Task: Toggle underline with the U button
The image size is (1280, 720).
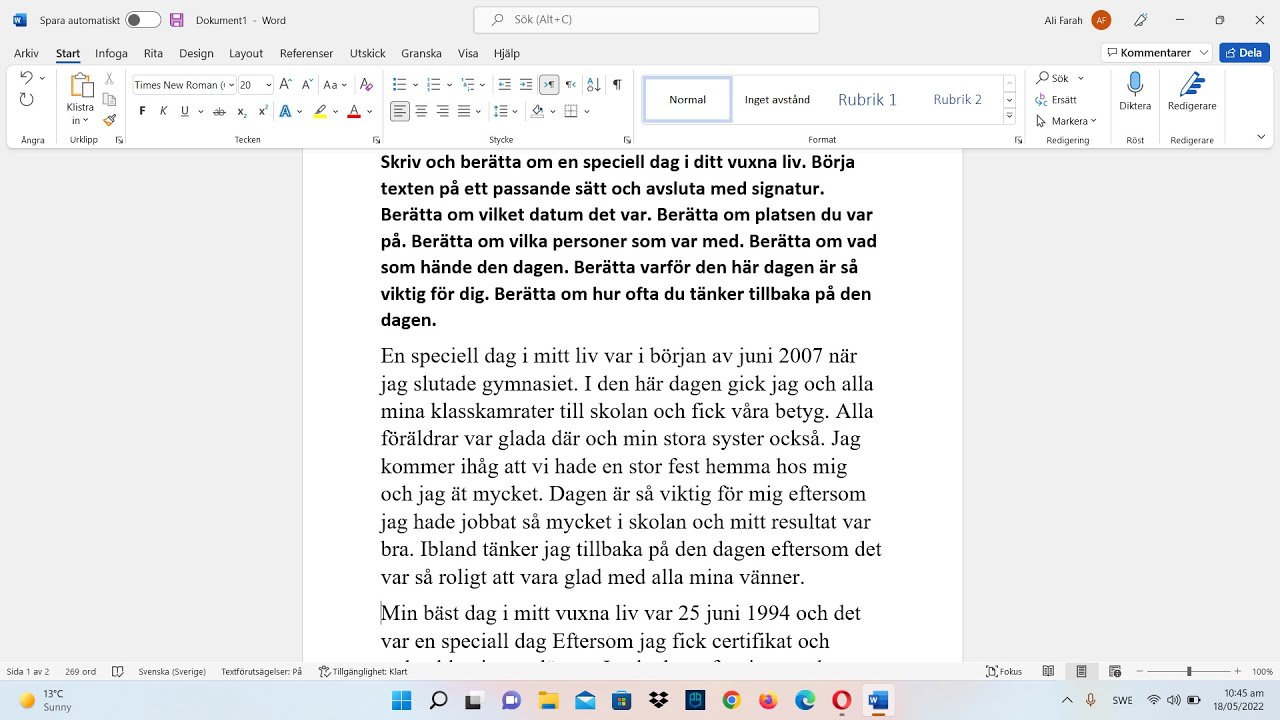Action: pos(184,111)
